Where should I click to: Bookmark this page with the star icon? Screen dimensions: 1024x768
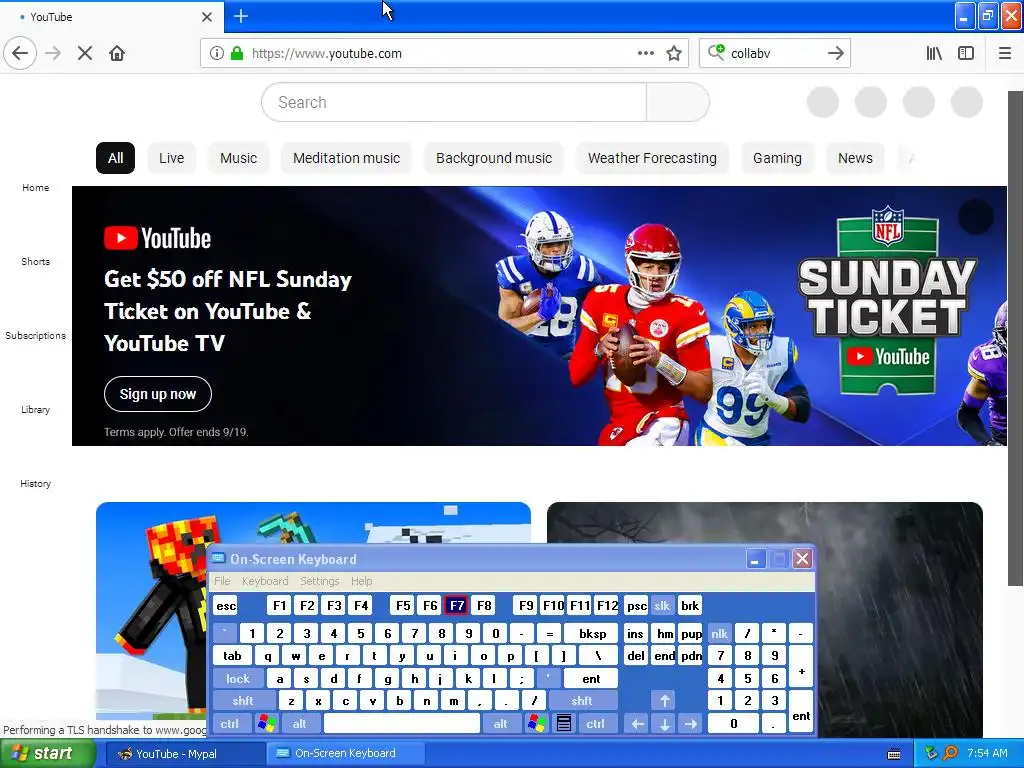674,53
